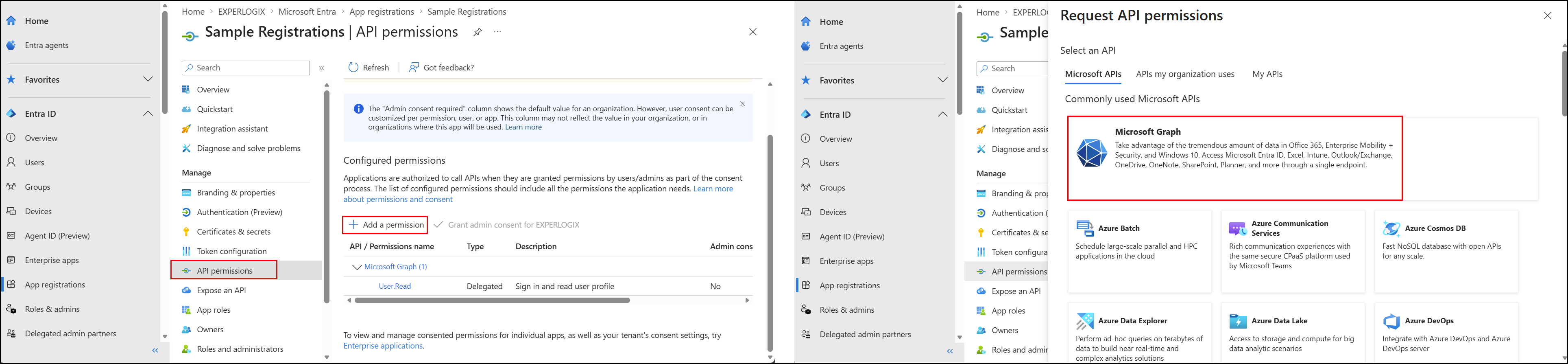The image size is (1568, 364).
Task: Click the Azure Communication Services icon
Action: pyautogui.click(x=1237, y=229)
